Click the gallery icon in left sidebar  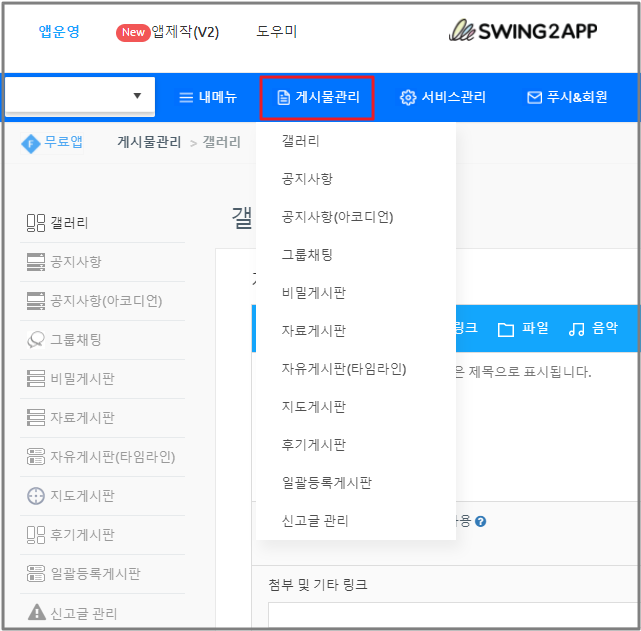coord(35,223)
